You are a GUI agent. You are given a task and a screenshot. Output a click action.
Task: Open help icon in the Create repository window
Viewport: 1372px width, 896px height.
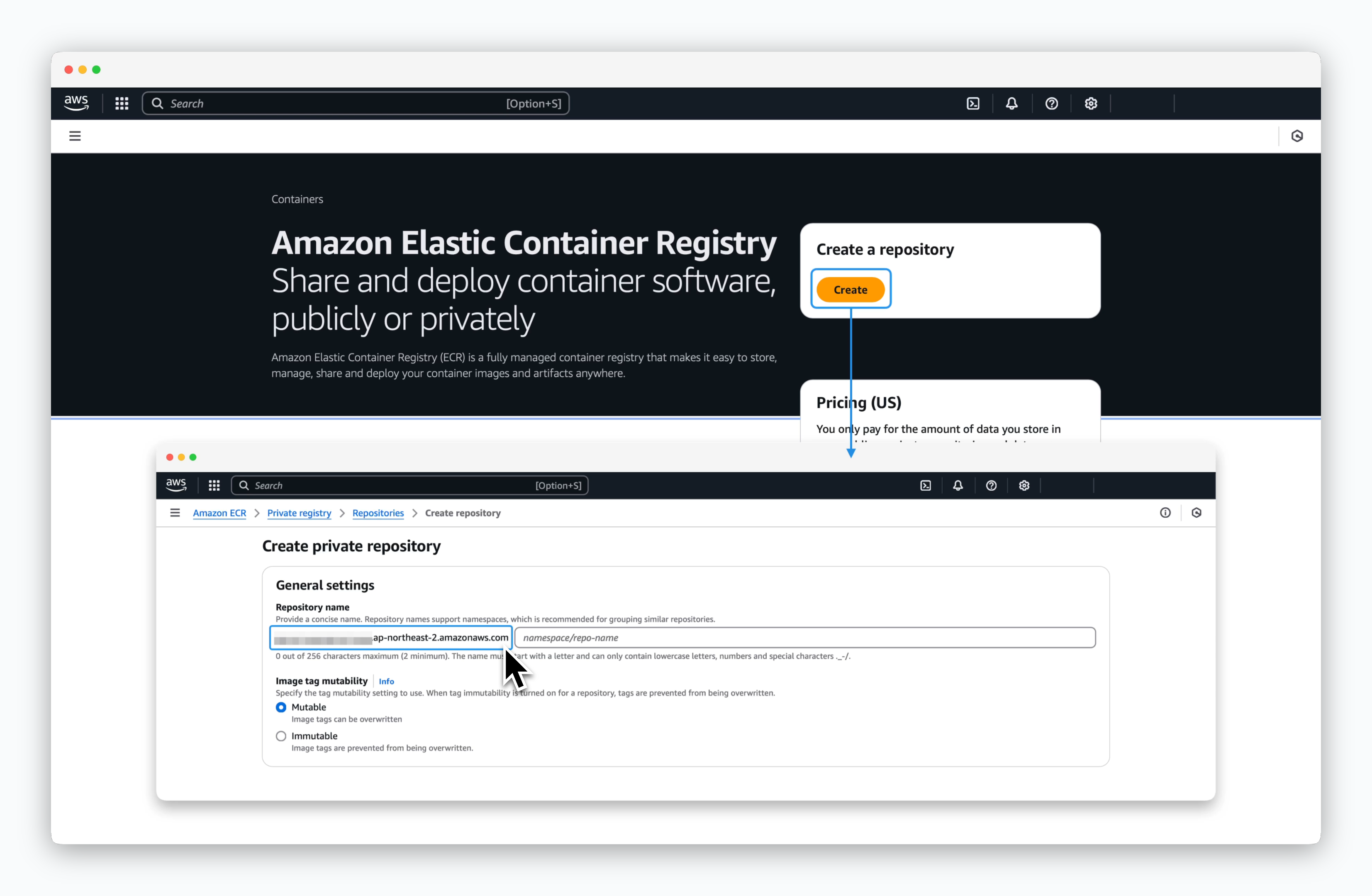992,485
